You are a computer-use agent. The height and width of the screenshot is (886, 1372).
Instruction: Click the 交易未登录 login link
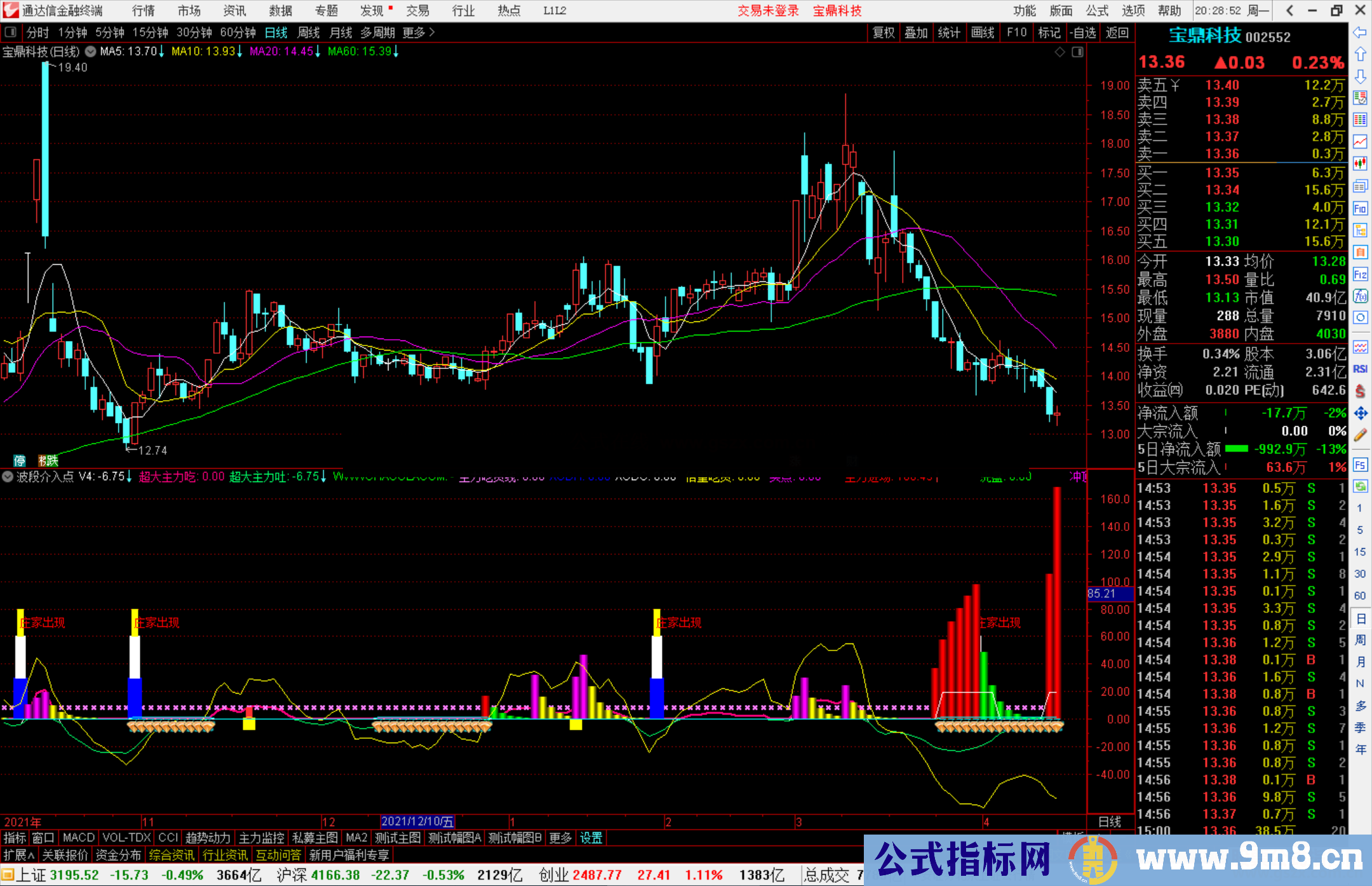click(768, 11)
